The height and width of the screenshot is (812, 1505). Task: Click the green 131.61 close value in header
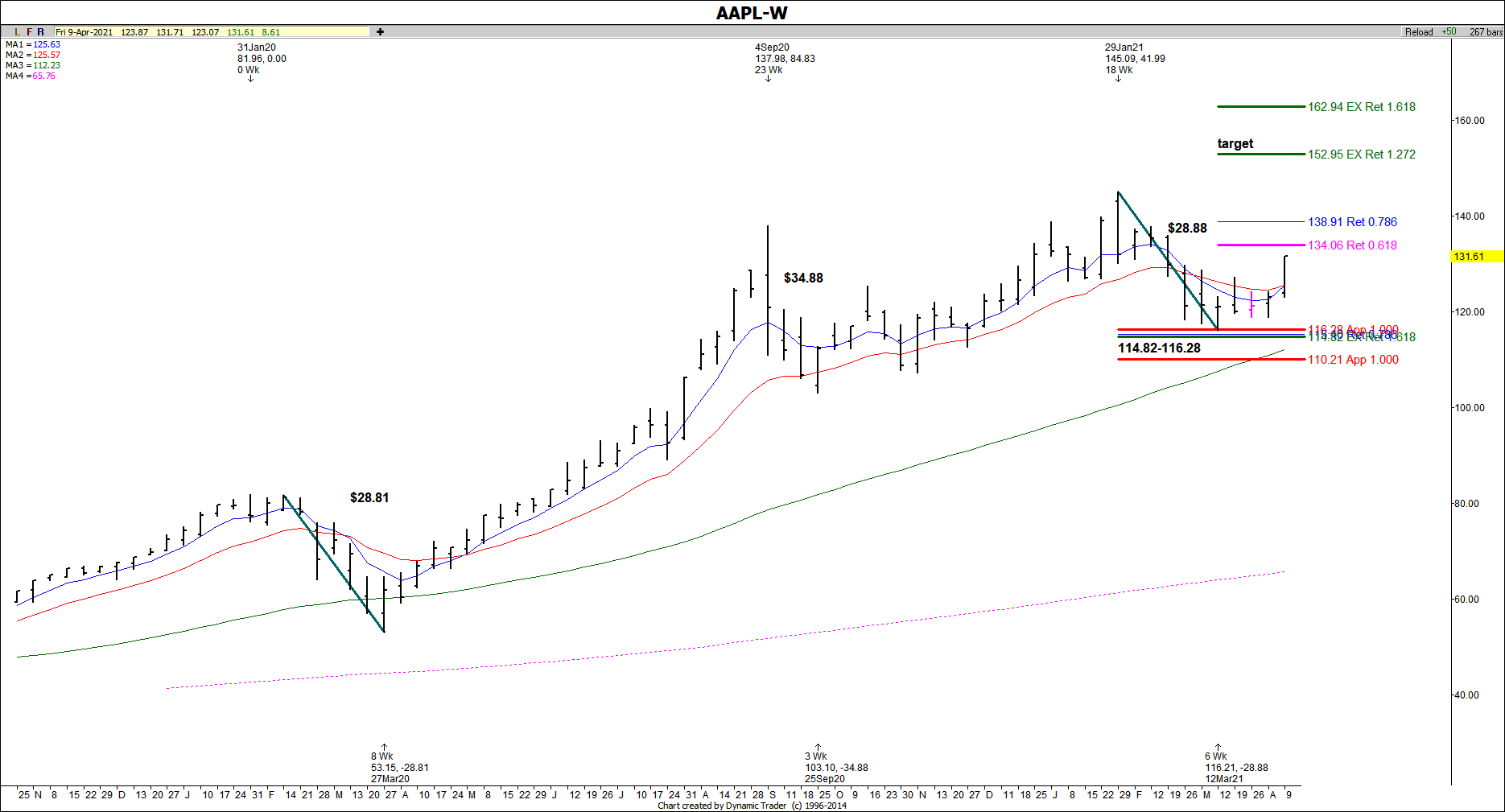pyautogui.click(x=241, y=32)
